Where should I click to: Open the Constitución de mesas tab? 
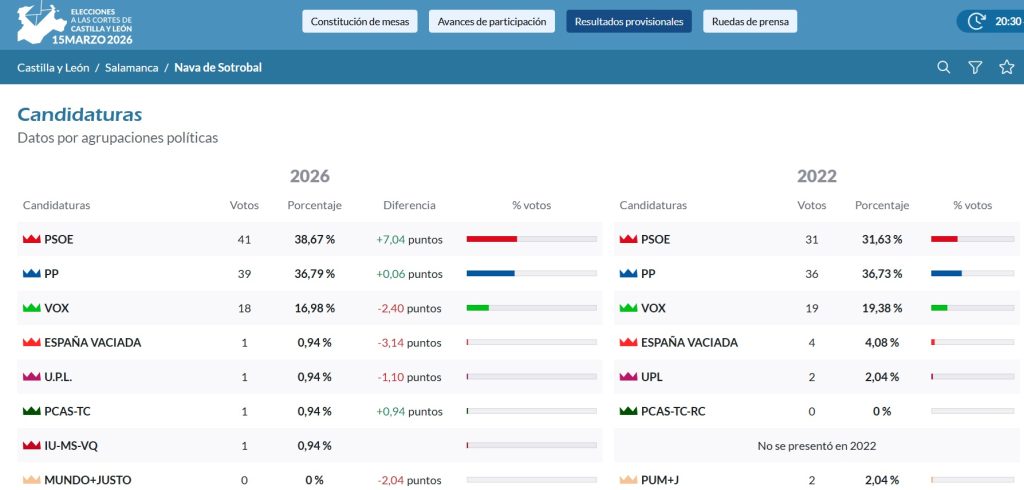tap(360, 22)
